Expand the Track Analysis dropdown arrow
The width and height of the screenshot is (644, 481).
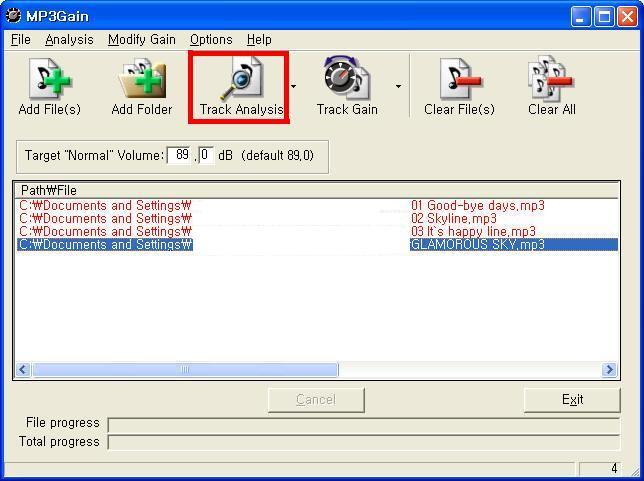click(x=293, y=86)
